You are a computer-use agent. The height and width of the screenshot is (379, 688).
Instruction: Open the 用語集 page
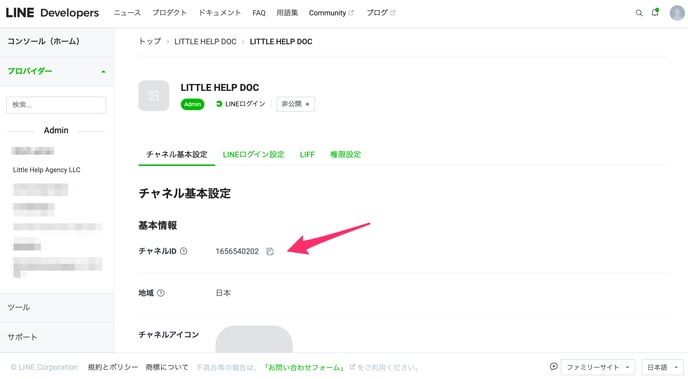pos(287,13)
